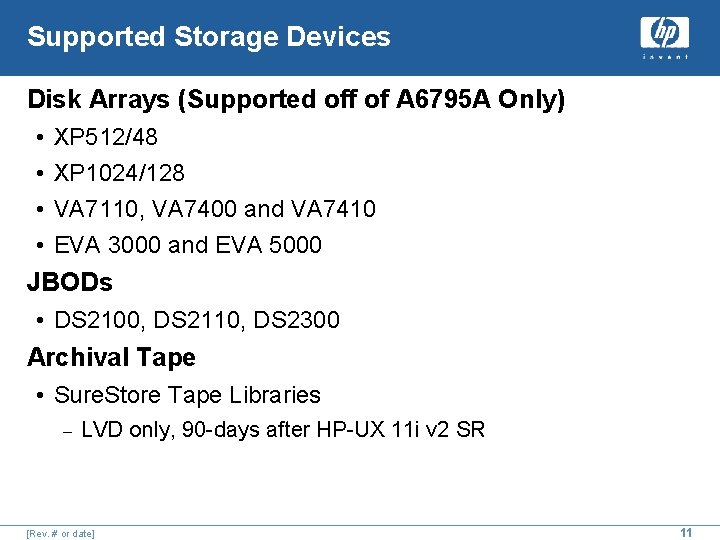Click the slide number 11

click(686, 532)
